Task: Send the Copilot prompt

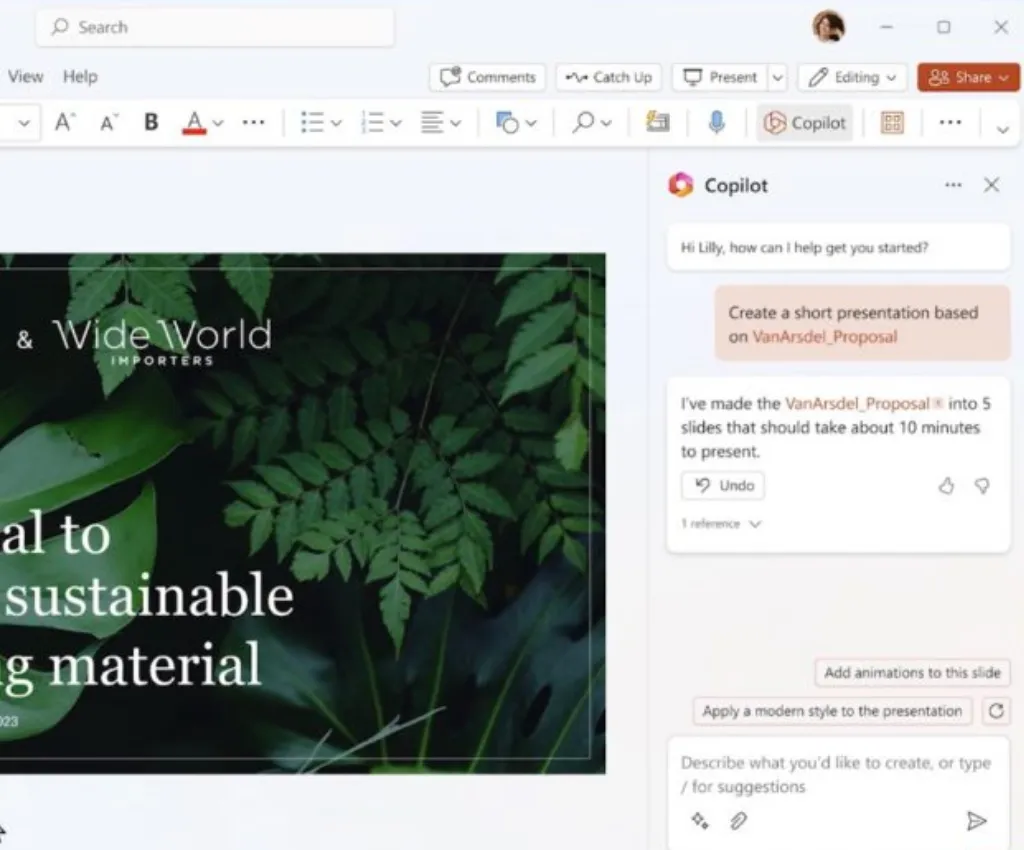Action: pos(976,821)
